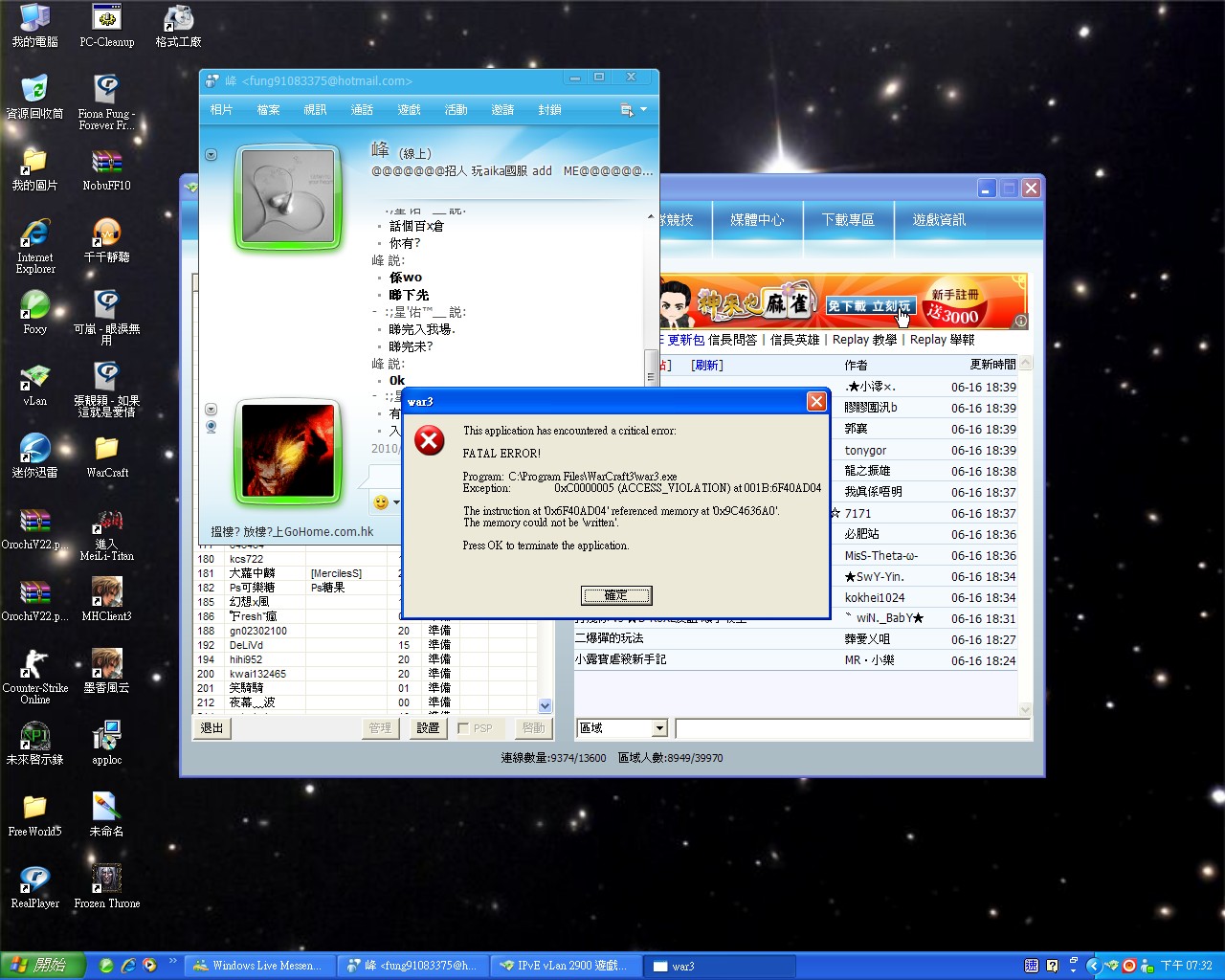The image size is (1225, 980).
Task: Select the 遊戲 menu in Messenger chat
Action: (x=409, y=110)
